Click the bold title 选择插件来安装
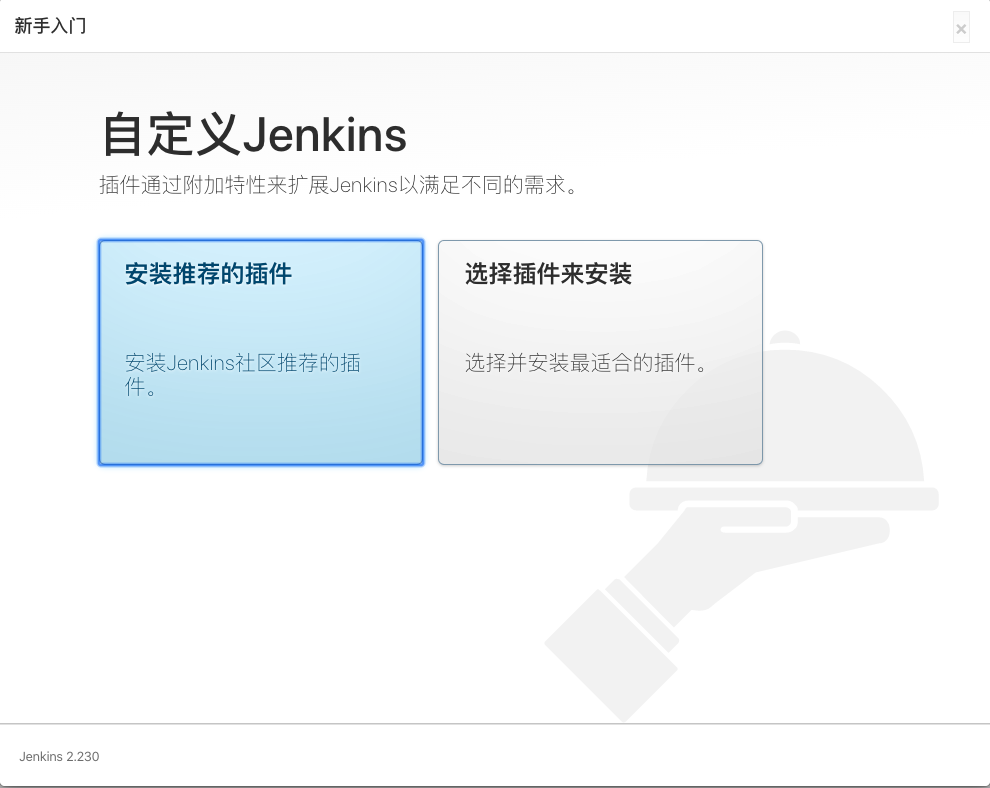 tap(548, 274)
